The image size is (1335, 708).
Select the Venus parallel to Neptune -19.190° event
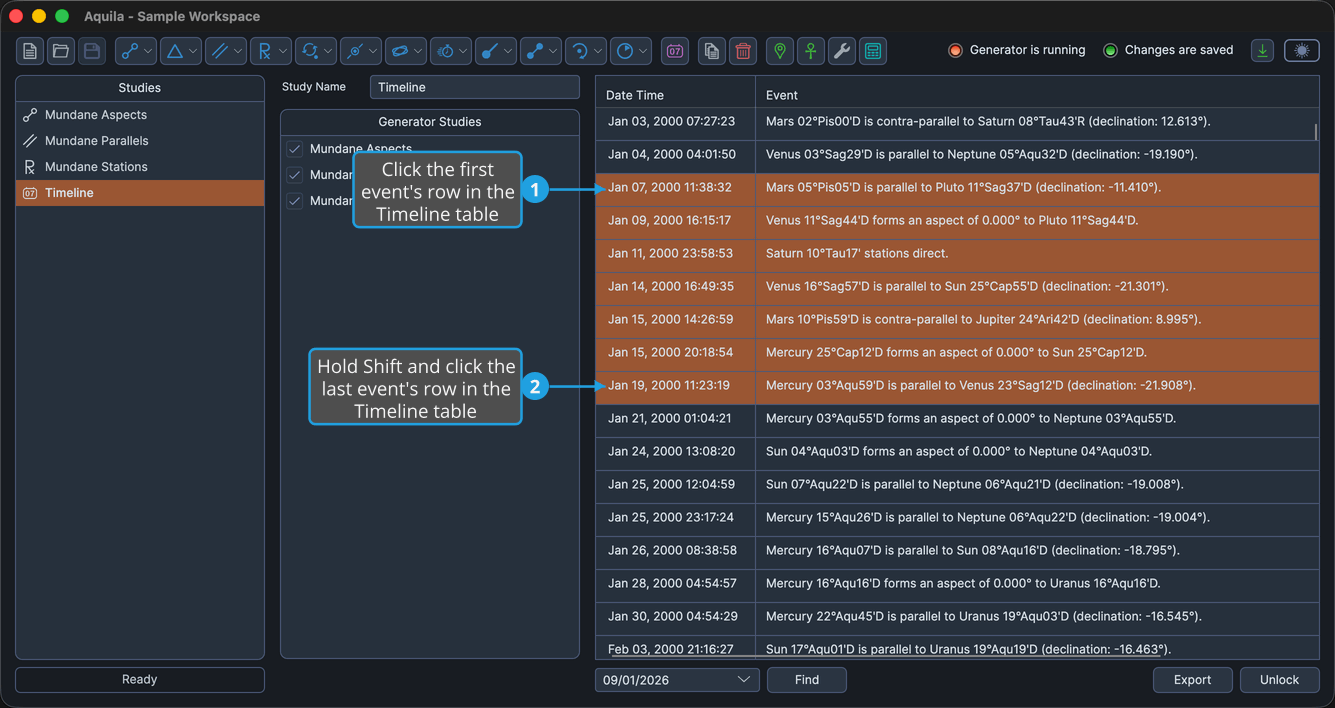pos(957,155)
